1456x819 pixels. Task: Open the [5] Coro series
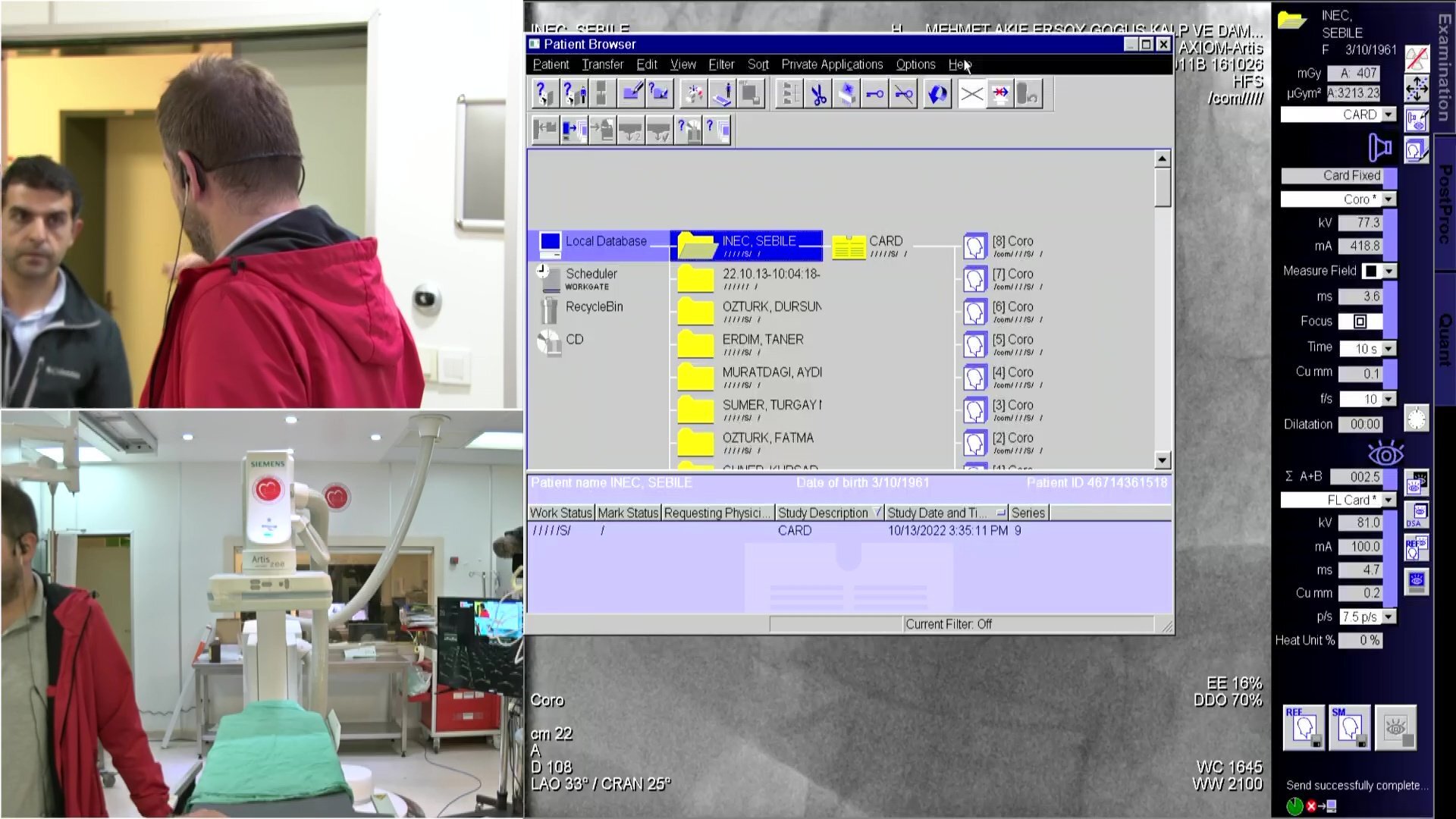(x=1012, y=340)
